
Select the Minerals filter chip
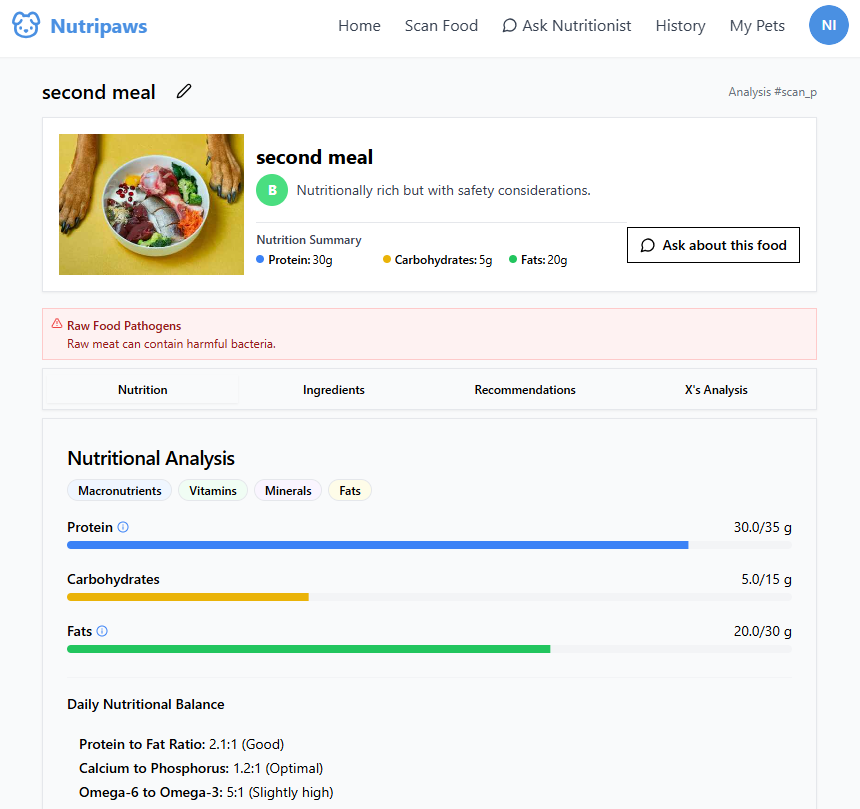pos(288,490)
